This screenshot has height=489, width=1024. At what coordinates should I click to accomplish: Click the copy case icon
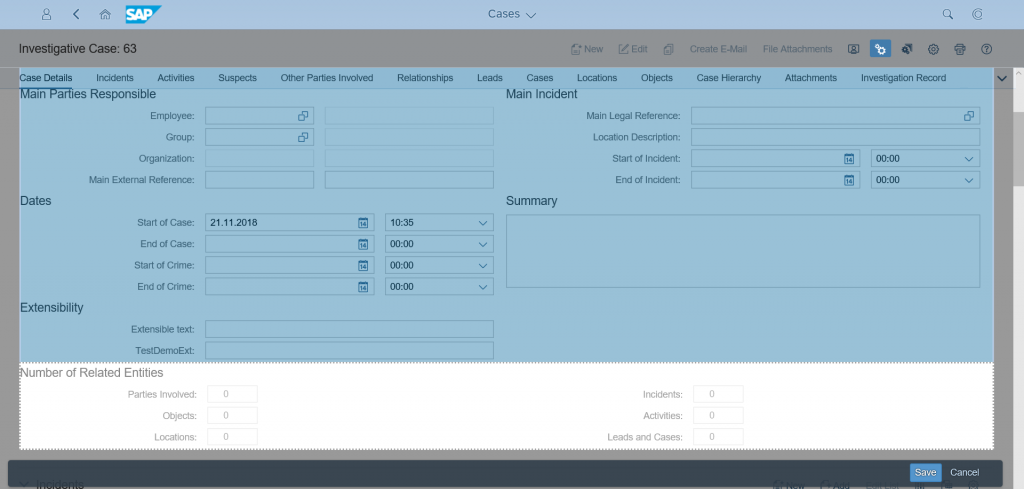click(x=669, y=49)
